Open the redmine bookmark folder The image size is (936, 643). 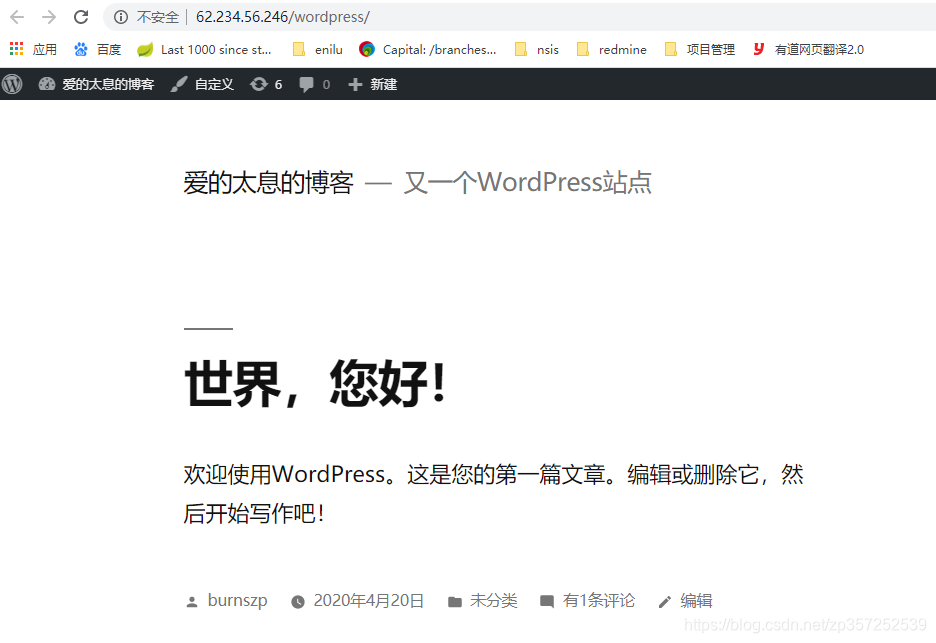click(612, 50)
